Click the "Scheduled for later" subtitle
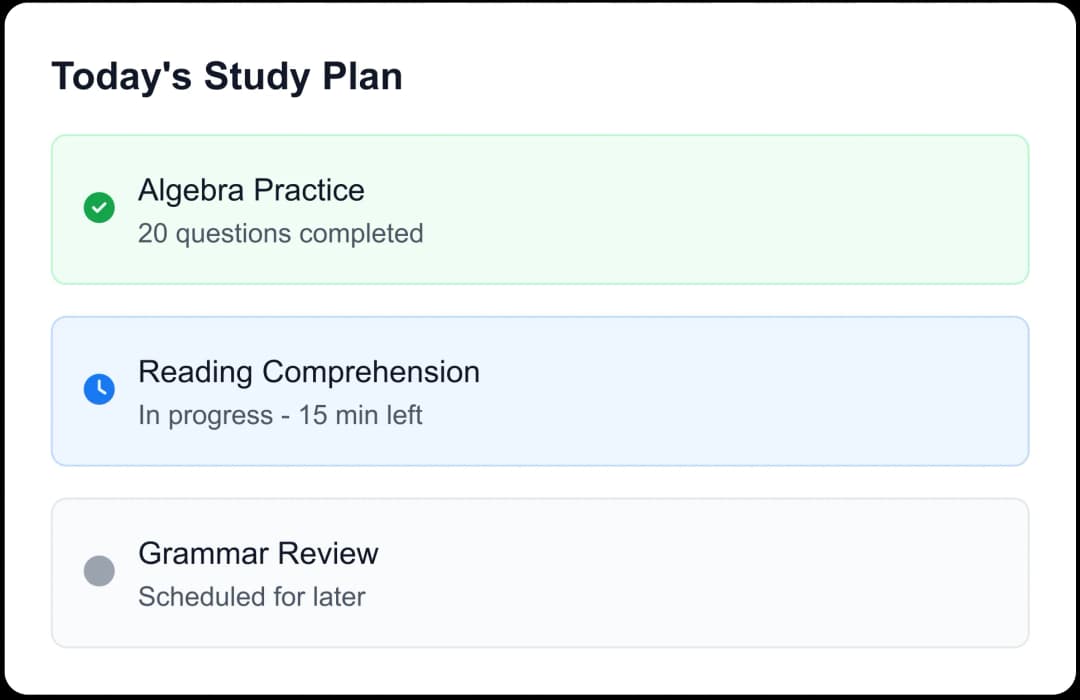 click(x=252, y=597)
